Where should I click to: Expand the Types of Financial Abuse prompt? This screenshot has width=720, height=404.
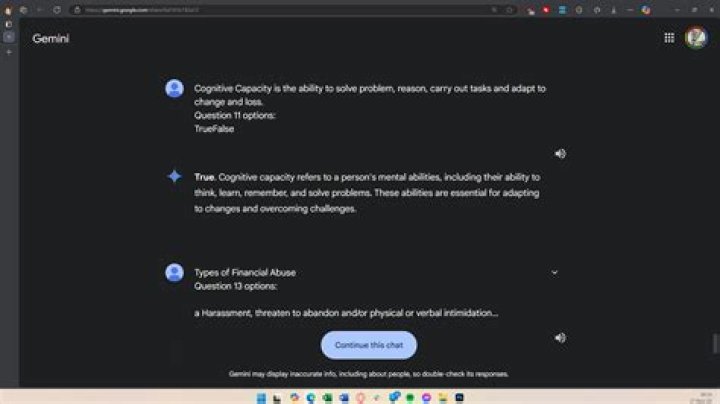click(555, 273)
